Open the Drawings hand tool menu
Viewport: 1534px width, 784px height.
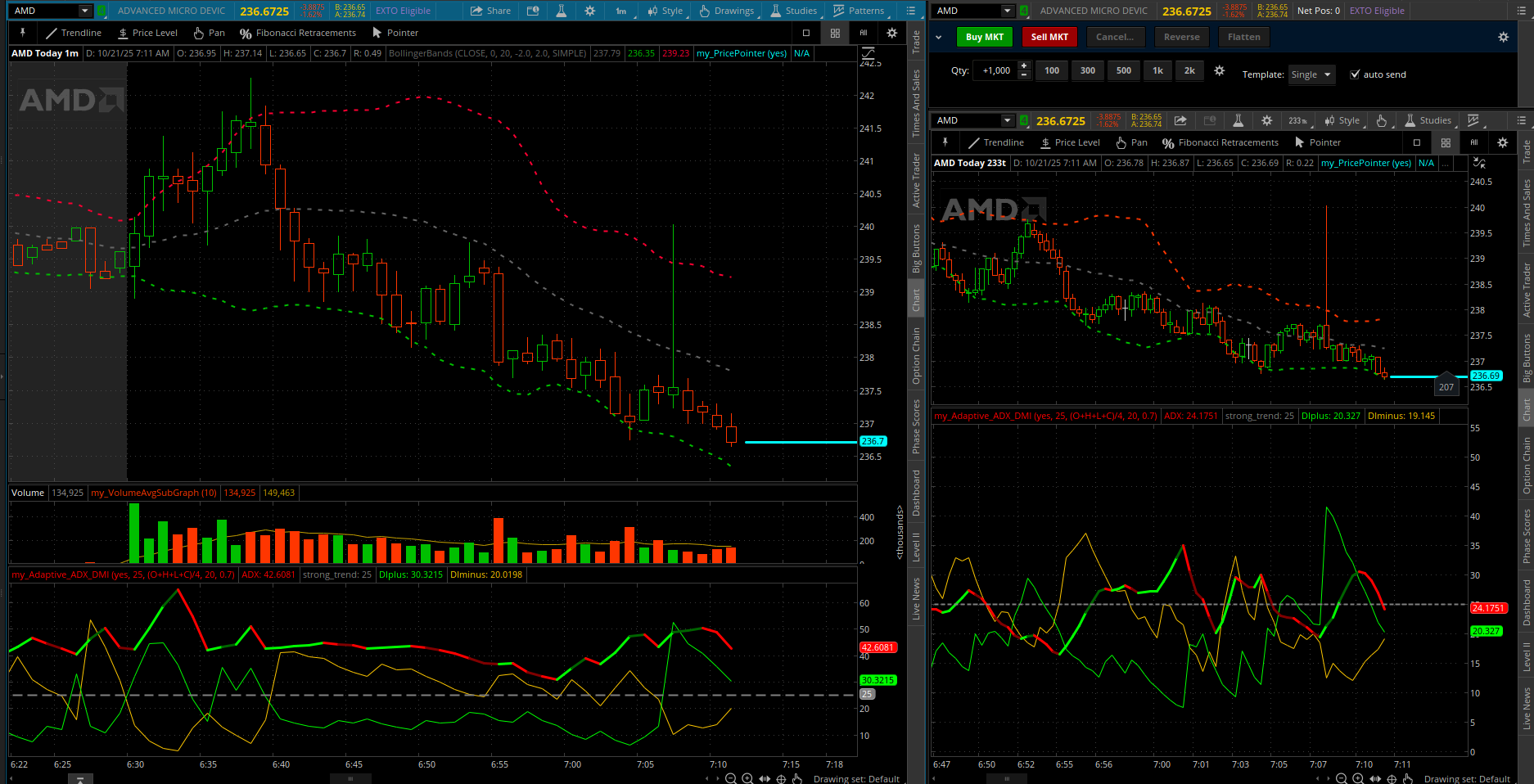tap(726, 11)
